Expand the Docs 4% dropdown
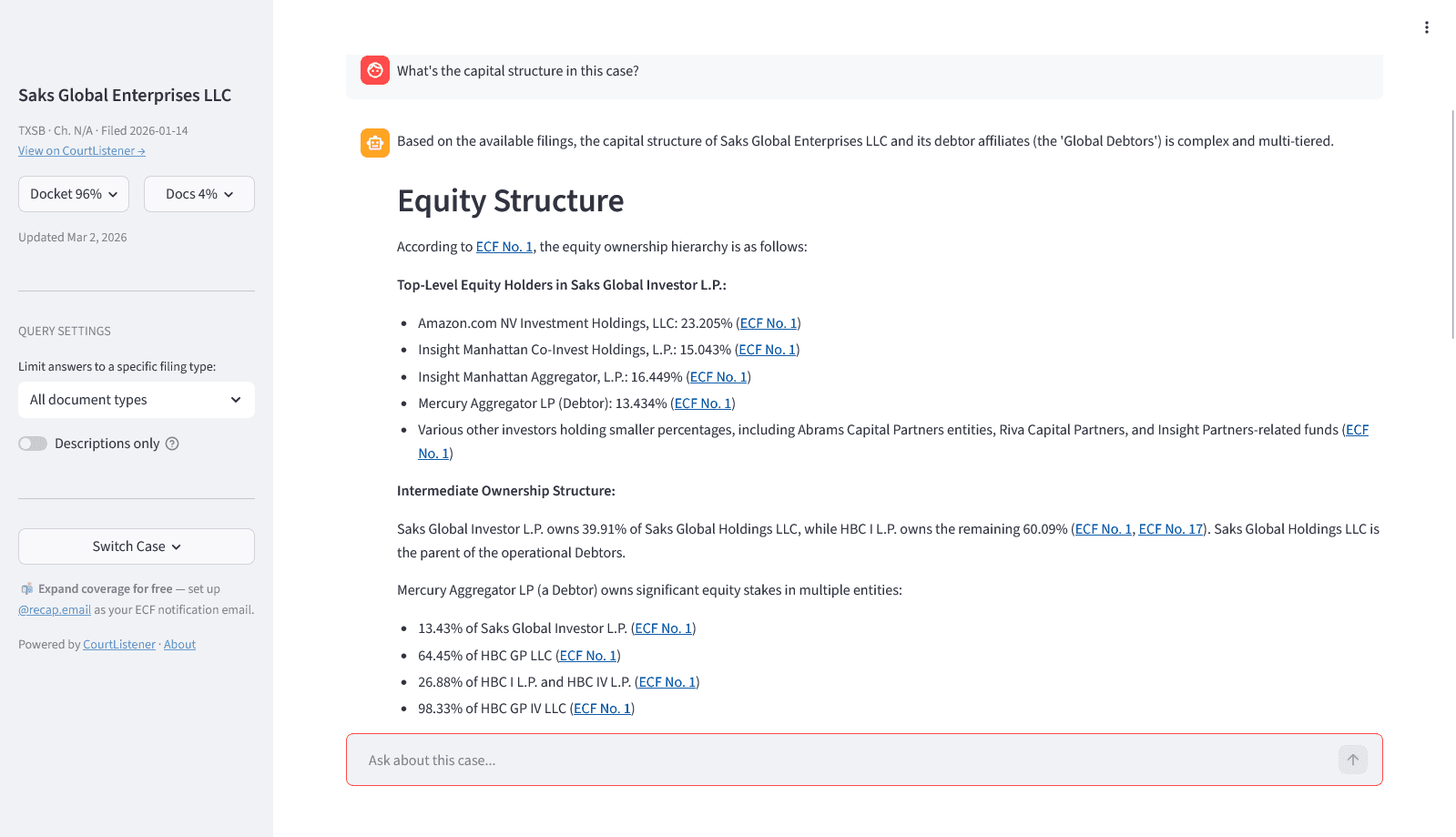1456x837 pixels. 199,194
